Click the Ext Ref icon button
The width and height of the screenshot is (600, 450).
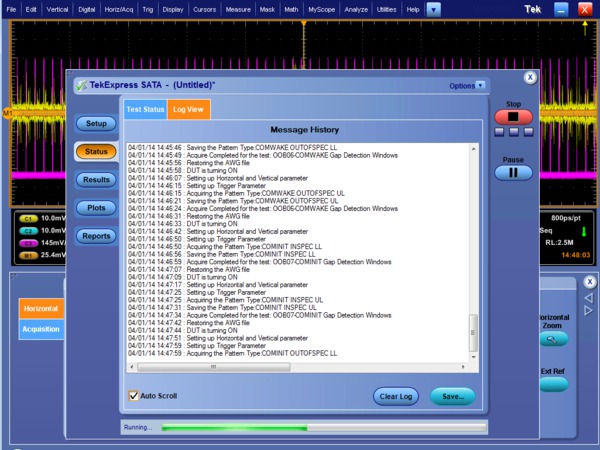(553, 384)
